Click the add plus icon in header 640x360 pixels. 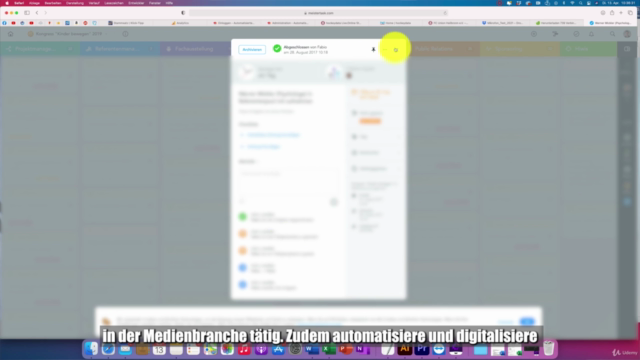point(534,34)
